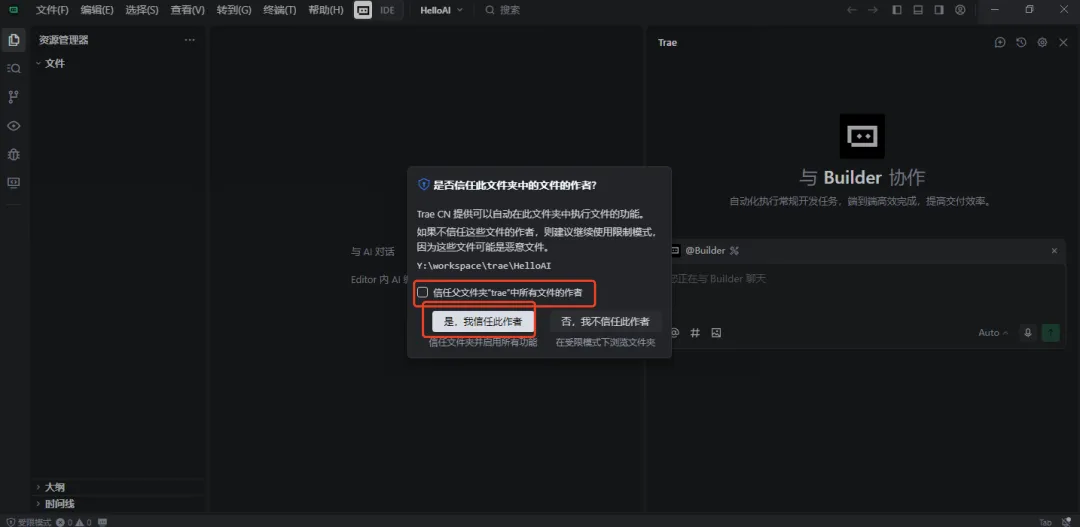The height and width of the screenshot is (527, 1080).
Task: Click 是，我信任此作者 button
Action: 483,321
